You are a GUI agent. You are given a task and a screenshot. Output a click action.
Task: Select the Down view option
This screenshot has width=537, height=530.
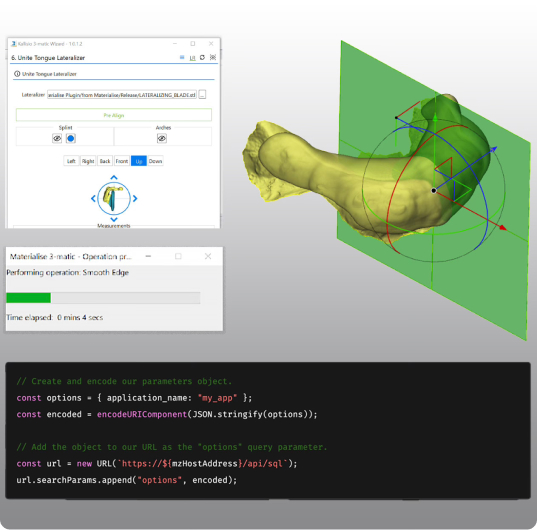point(155,161)
